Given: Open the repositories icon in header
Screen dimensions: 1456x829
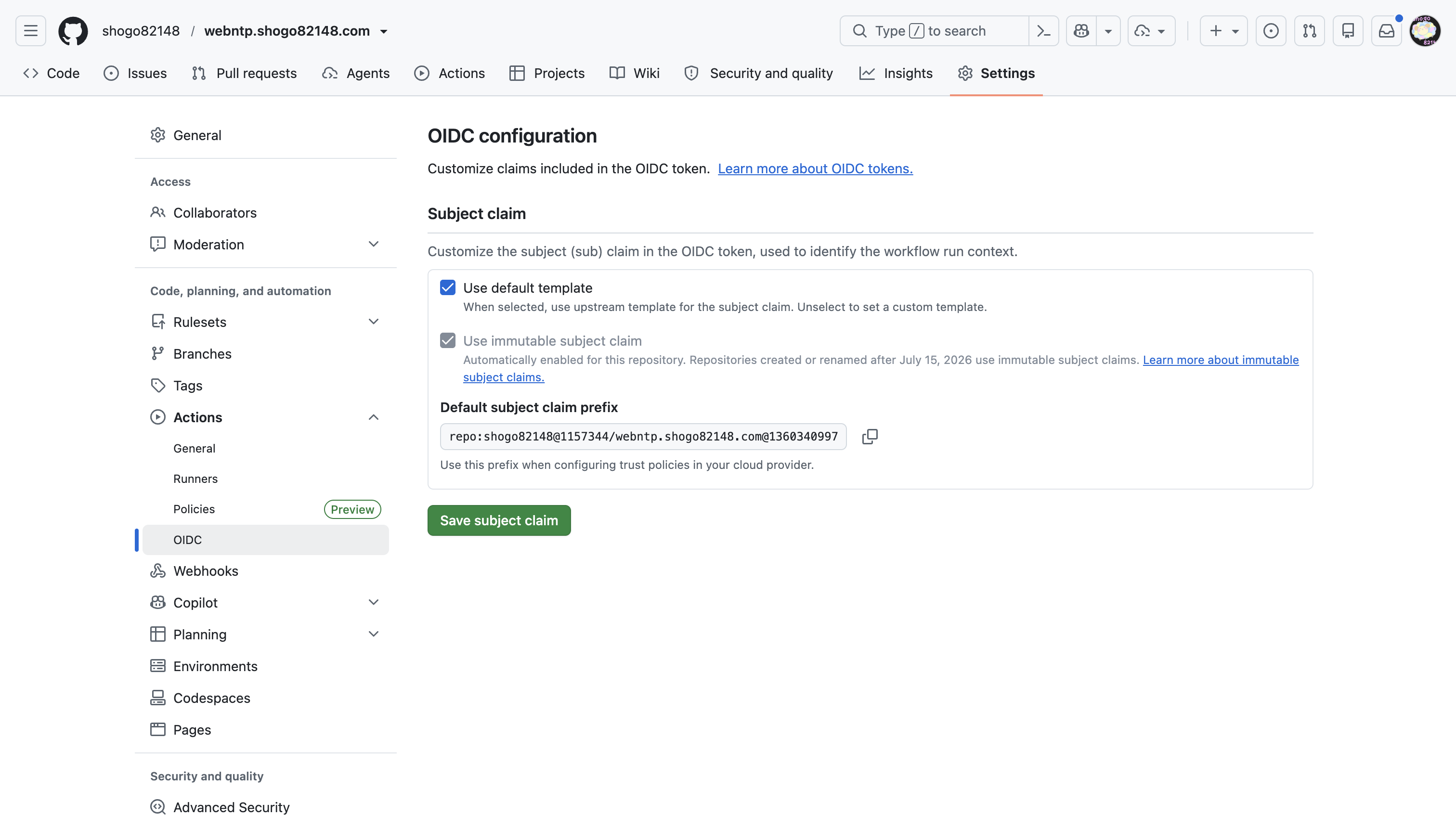Looking at the screenshot, I should (1348, 31).
